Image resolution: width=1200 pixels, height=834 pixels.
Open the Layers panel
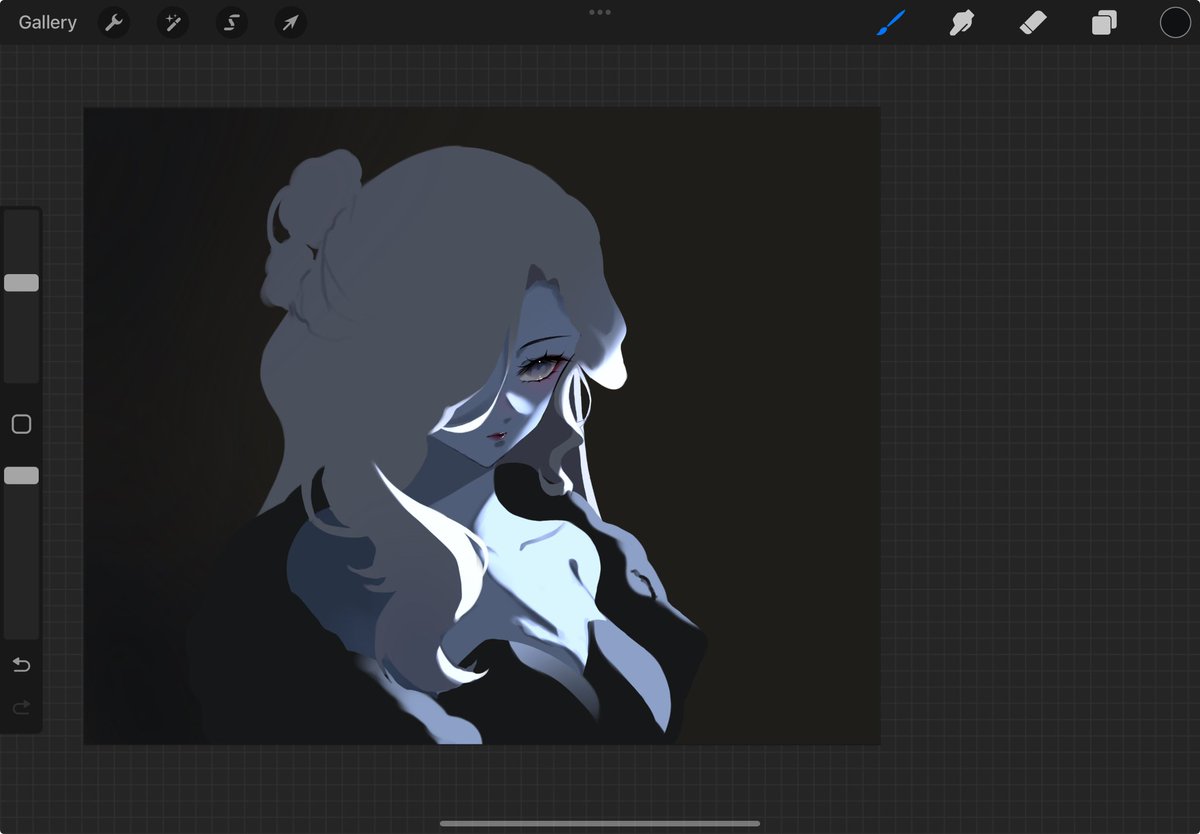(x=1104, y=22)
